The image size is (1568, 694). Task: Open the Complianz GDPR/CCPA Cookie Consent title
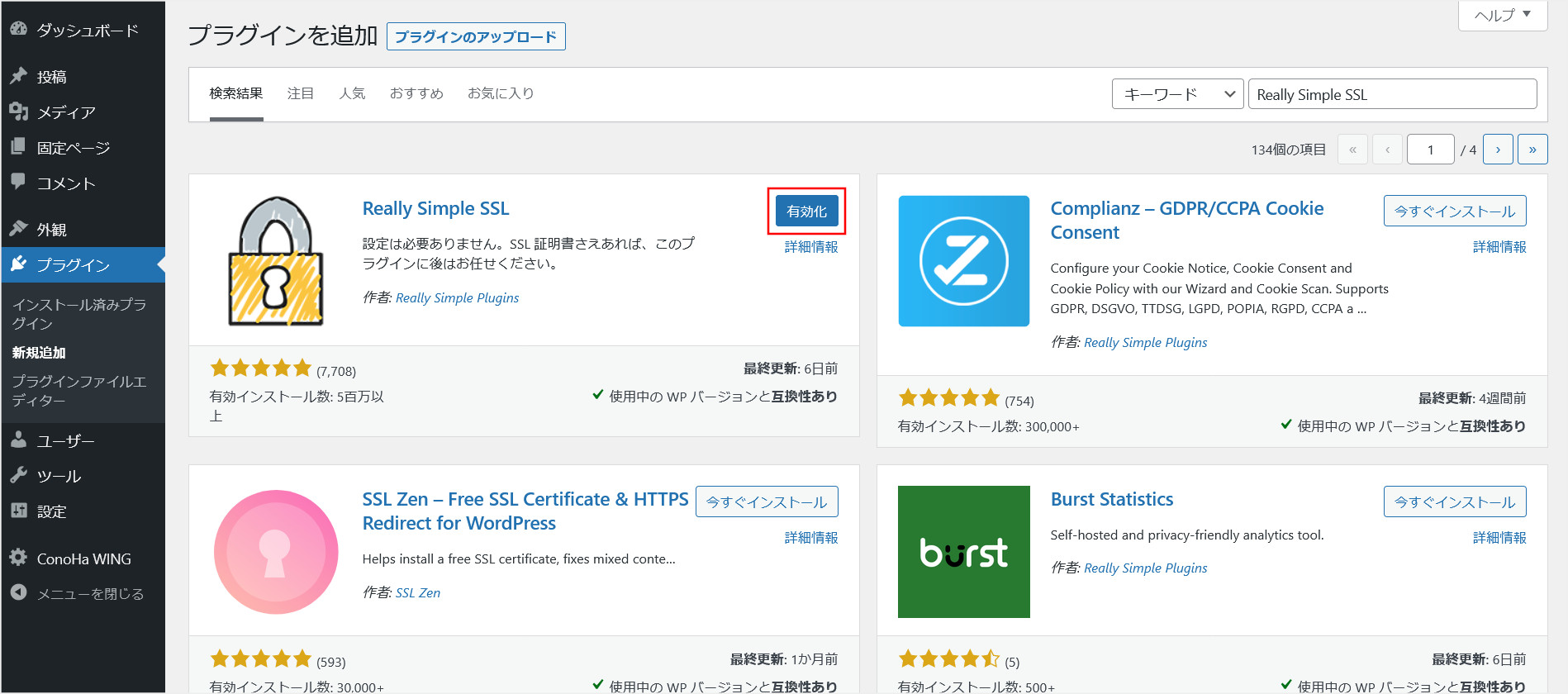[x=1187, y=221]
